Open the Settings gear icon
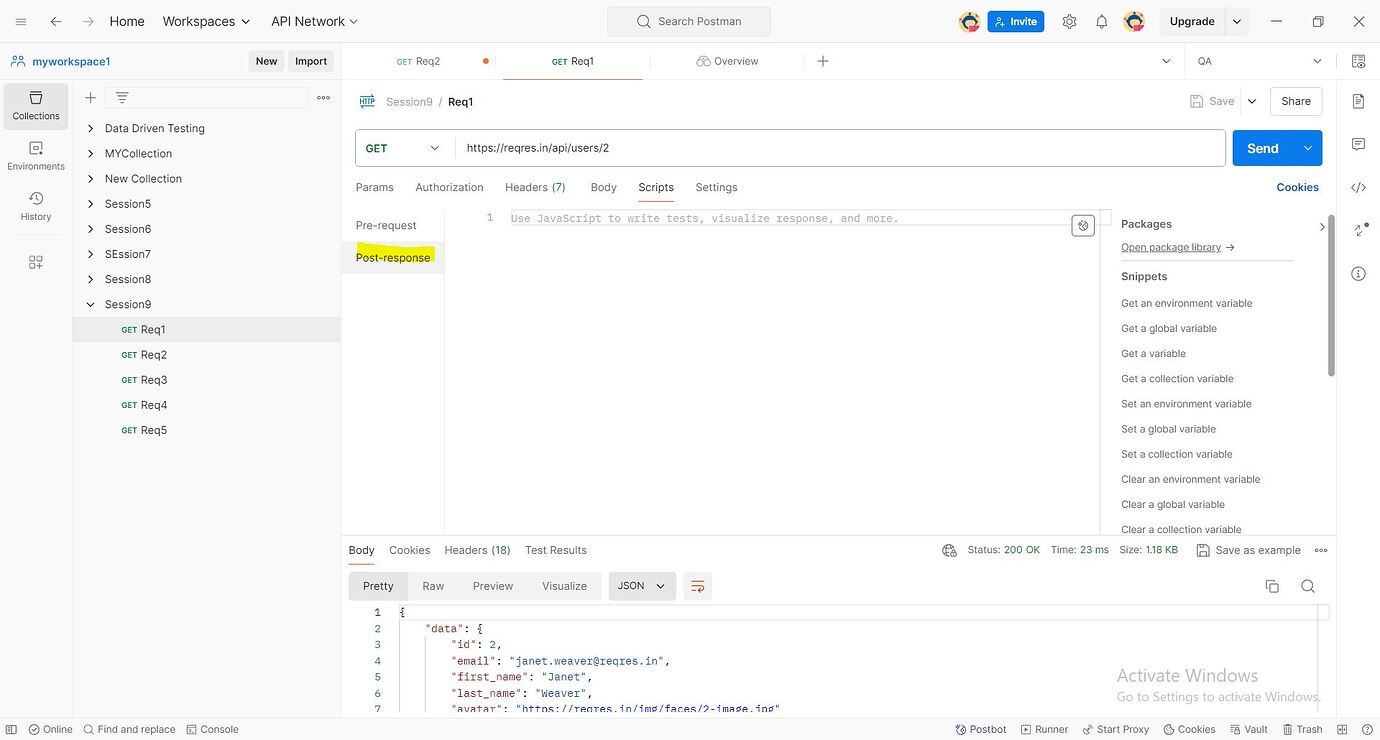1380x740 pixels. click(x=1069, y=21)
